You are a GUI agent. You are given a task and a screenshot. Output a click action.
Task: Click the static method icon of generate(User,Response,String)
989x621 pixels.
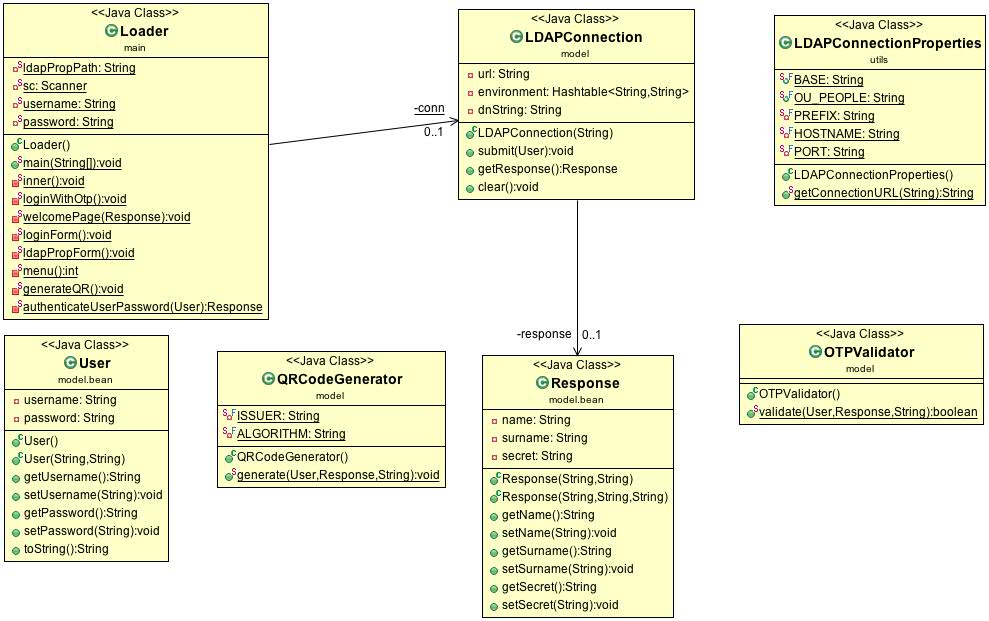click(x=231, y=475)
